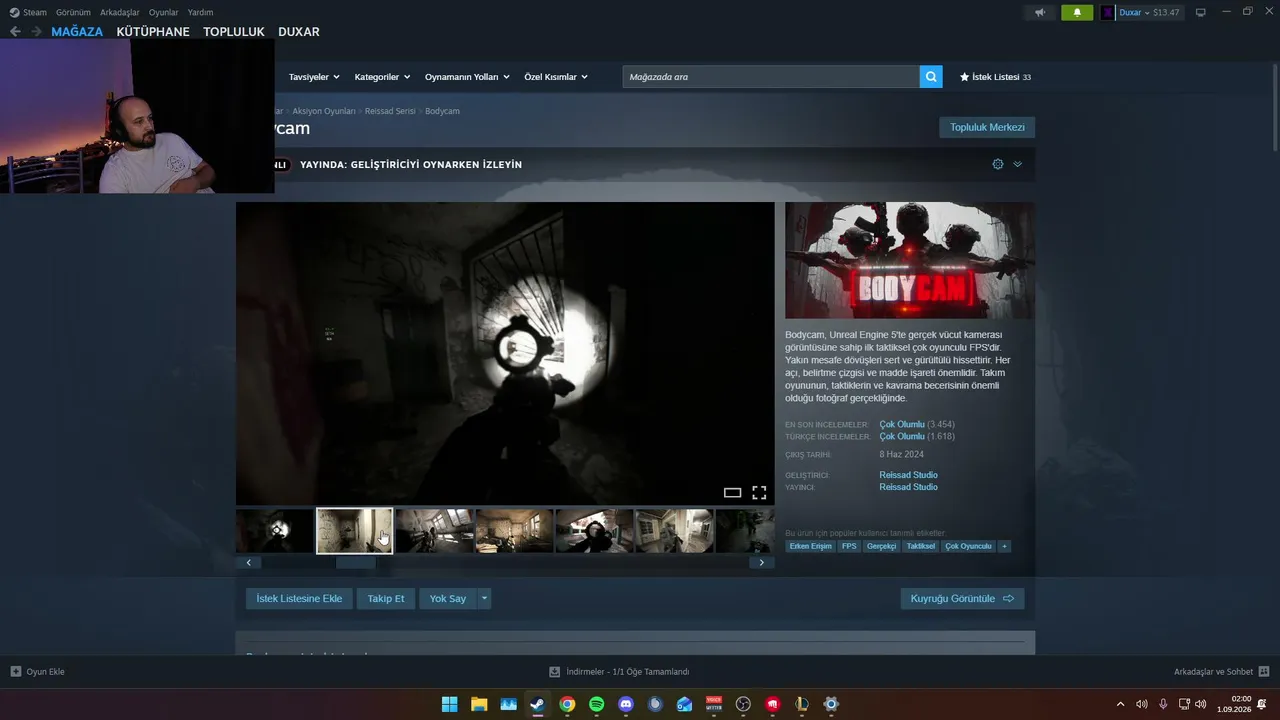Select the Taktiksel tag

(x=921, y=546)
